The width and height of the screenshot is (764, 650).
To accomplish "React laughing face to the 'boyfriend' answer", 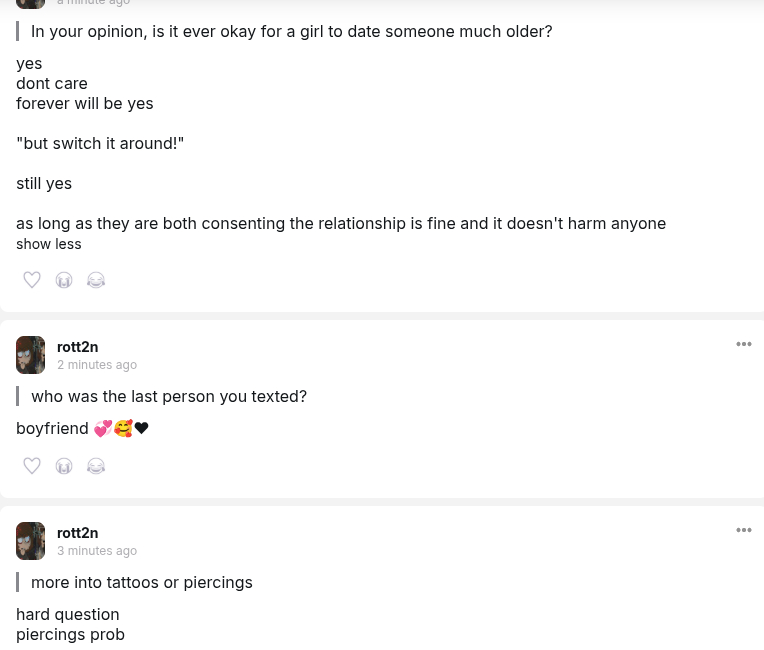I will click(96, 466).
